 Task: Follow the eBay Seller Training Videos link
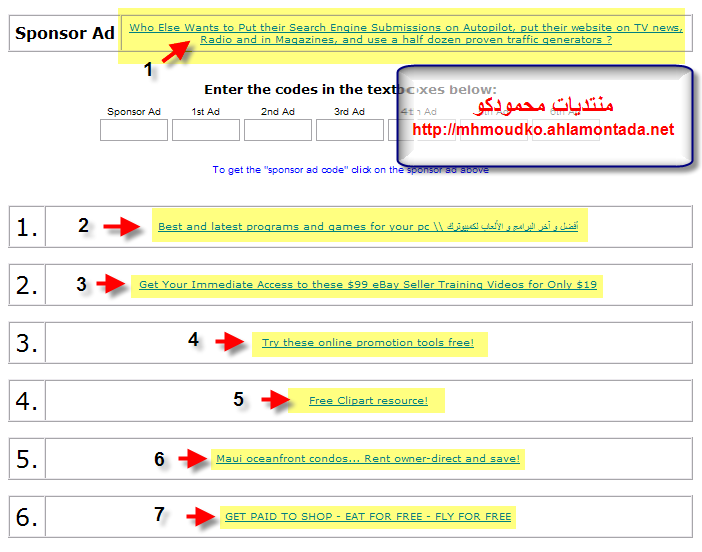(x=367, y=285)
